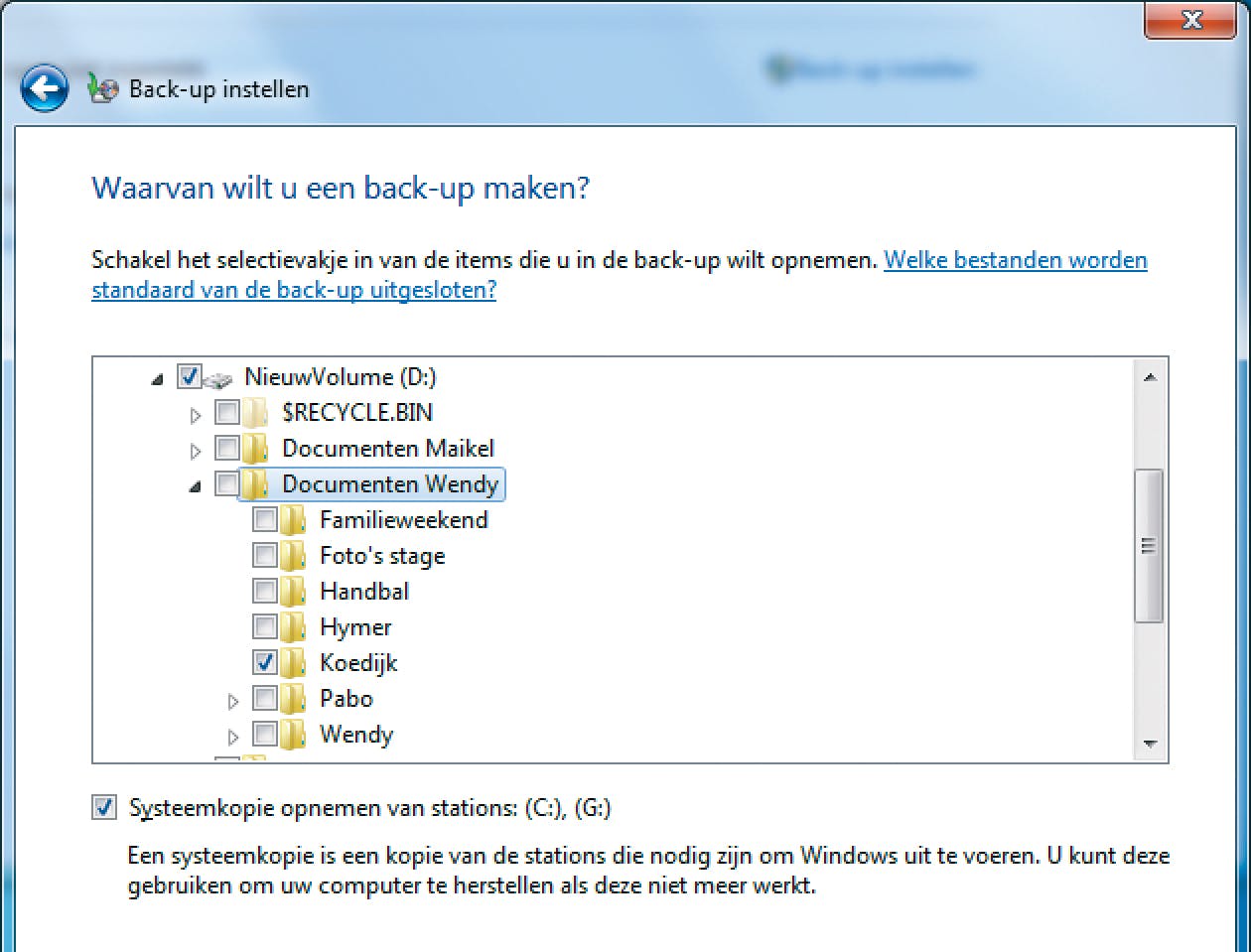Click the Back-up instellen wizard icon
Image resolution: width=1251 pixels, height=952 pixels.
tap(102, 88)
